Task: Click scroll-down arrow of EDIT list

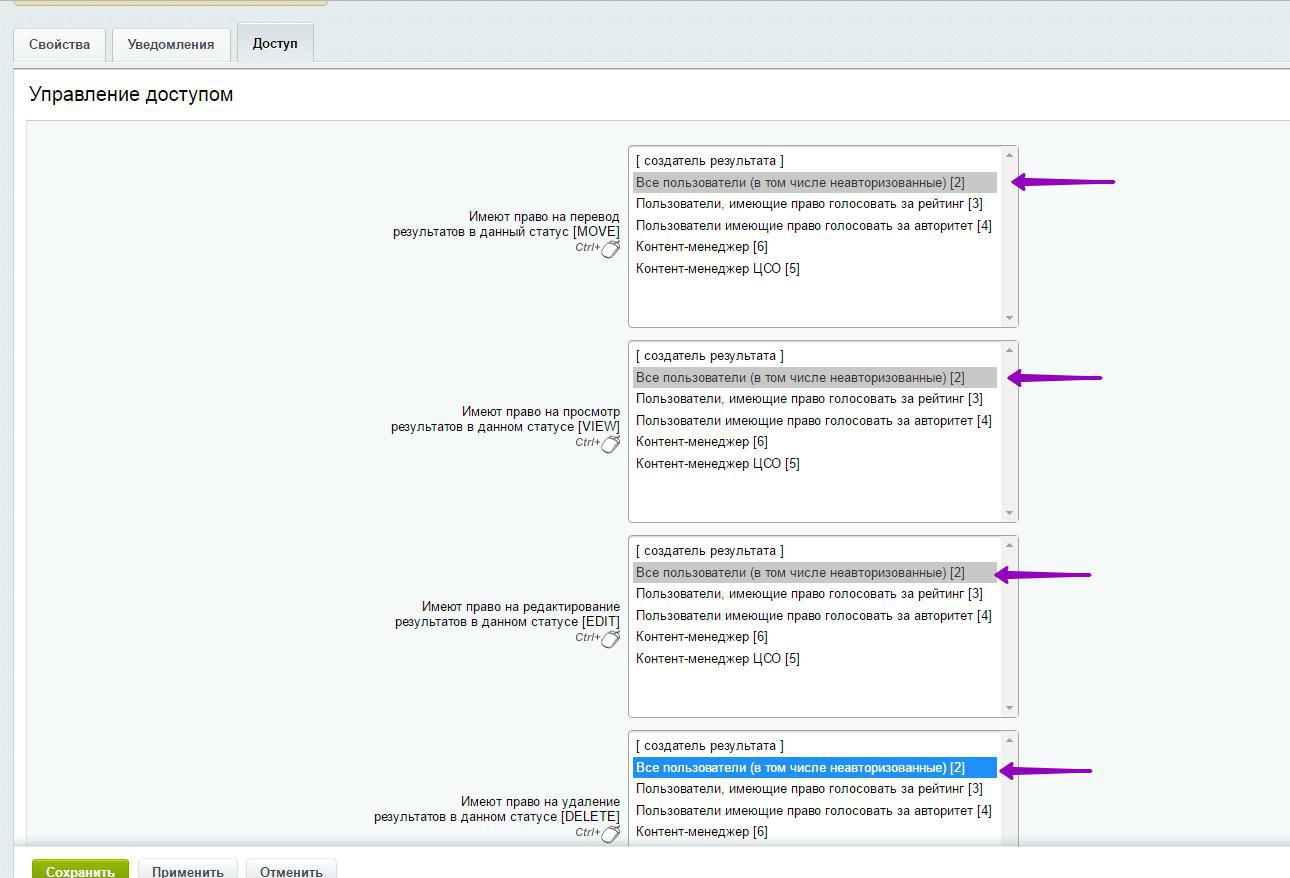Action: click(1009, 708)
